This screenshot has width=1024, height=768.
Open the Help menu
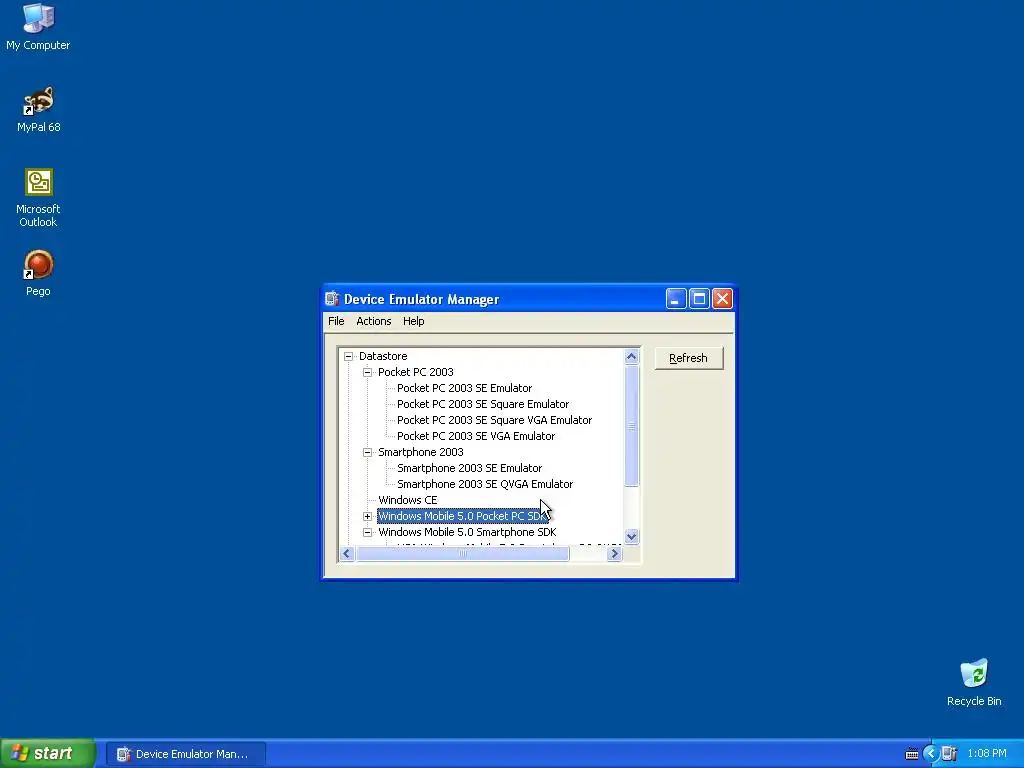[x=413, y=321]
